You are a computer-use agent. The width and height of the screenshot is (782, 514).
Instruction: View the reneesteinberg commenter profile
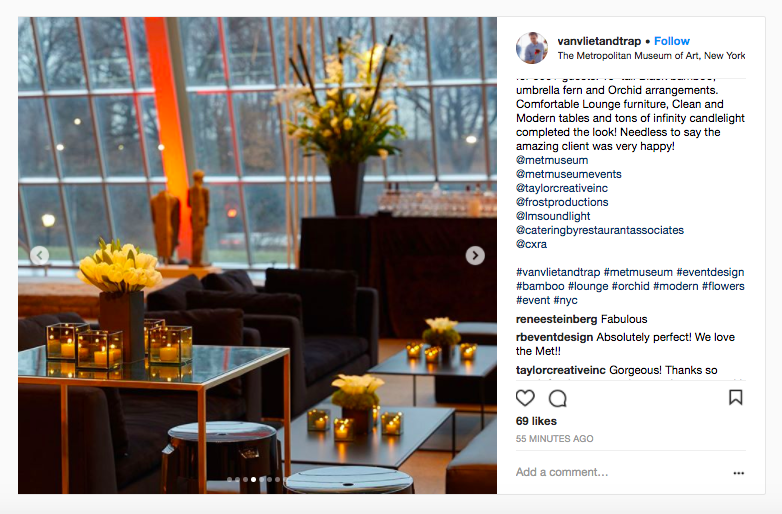point(556,319)
